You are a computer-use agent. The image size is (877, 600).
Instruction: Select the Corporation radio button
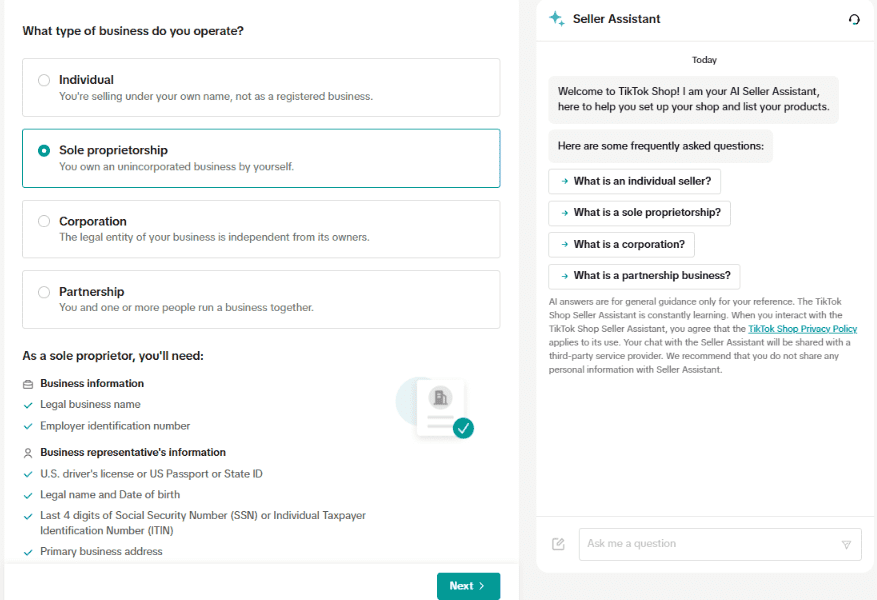pyautogui.click(x=44, y=221)
